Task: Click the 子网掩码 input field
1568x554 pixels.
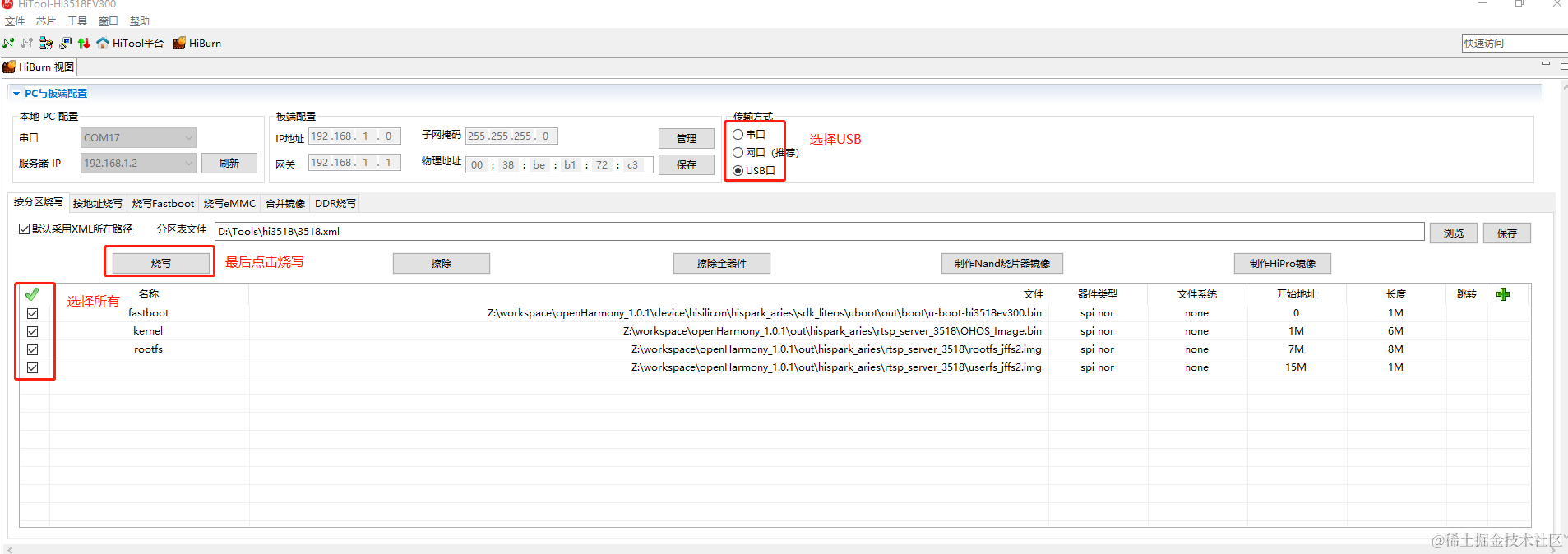Action: click(512, 136)
